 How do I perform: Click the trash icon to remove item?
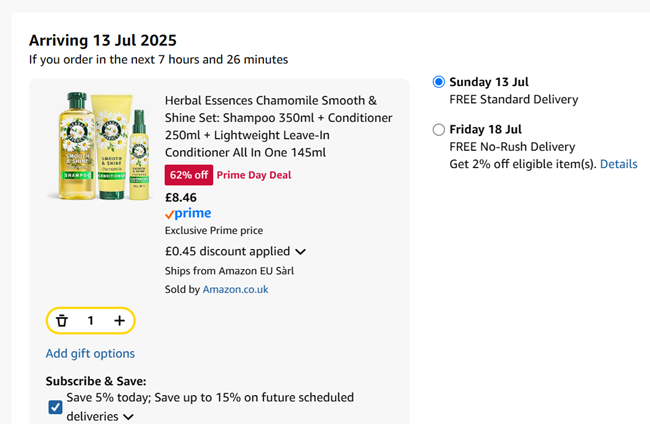coord(62,320)
